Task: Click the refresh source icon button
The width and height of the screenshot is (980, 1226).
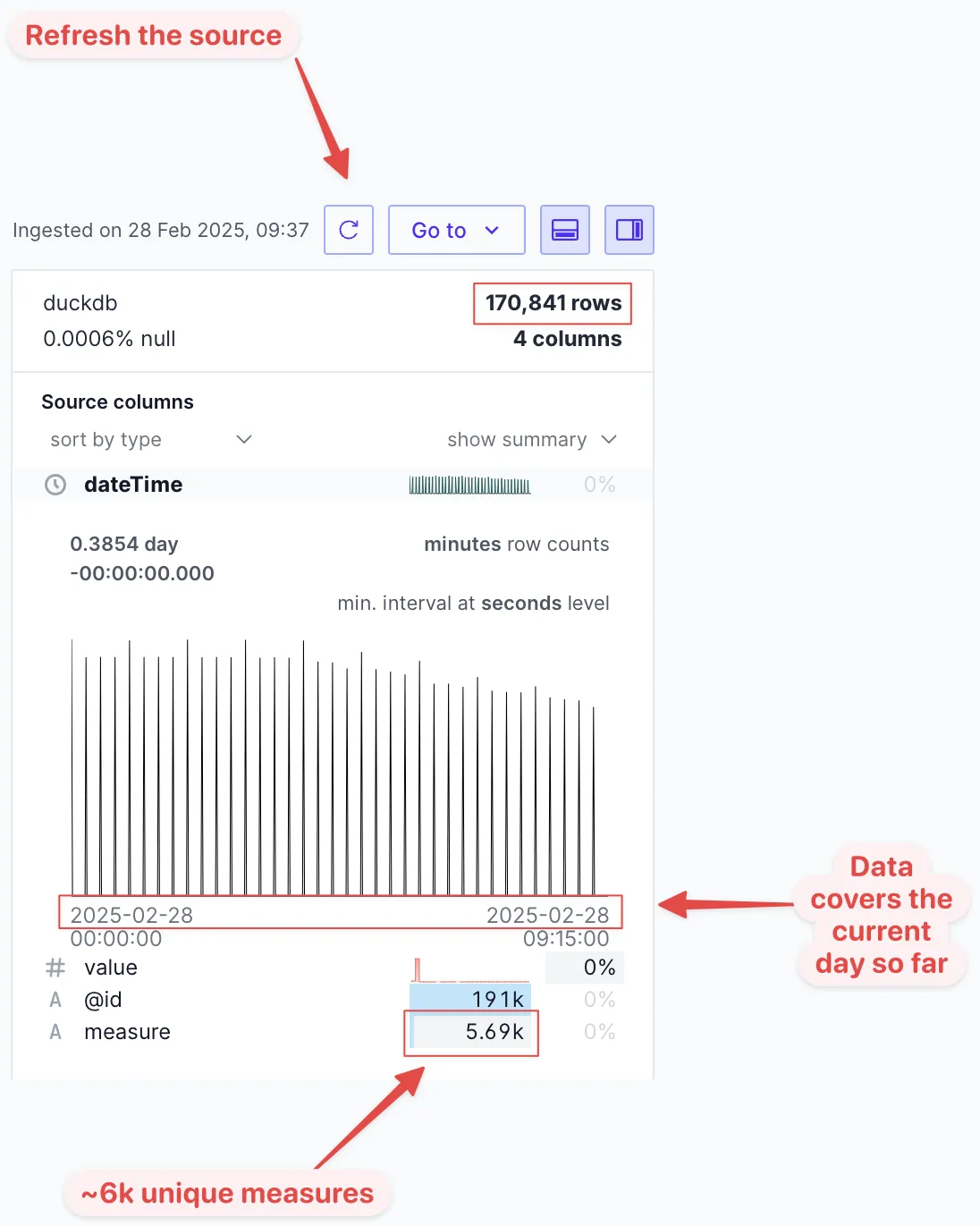Action: 349,230
